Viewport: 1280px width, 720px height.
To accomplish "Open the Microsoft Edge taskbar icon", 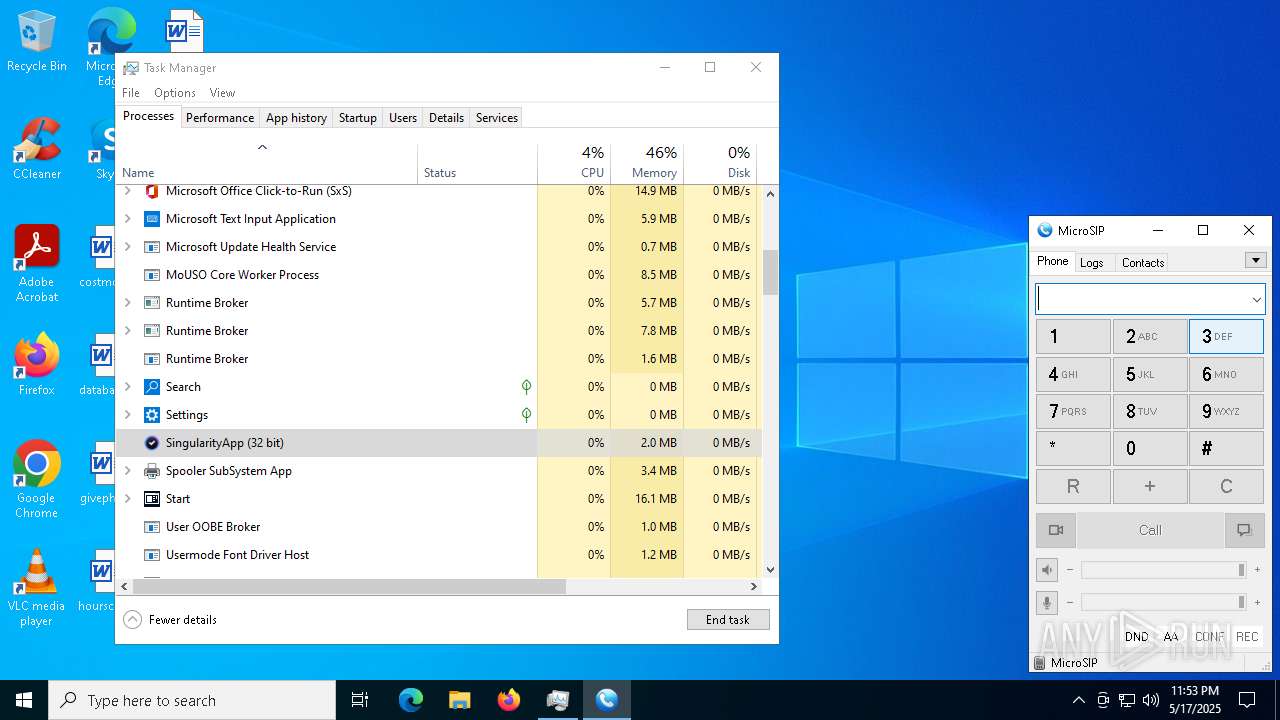I will point(411,700).
